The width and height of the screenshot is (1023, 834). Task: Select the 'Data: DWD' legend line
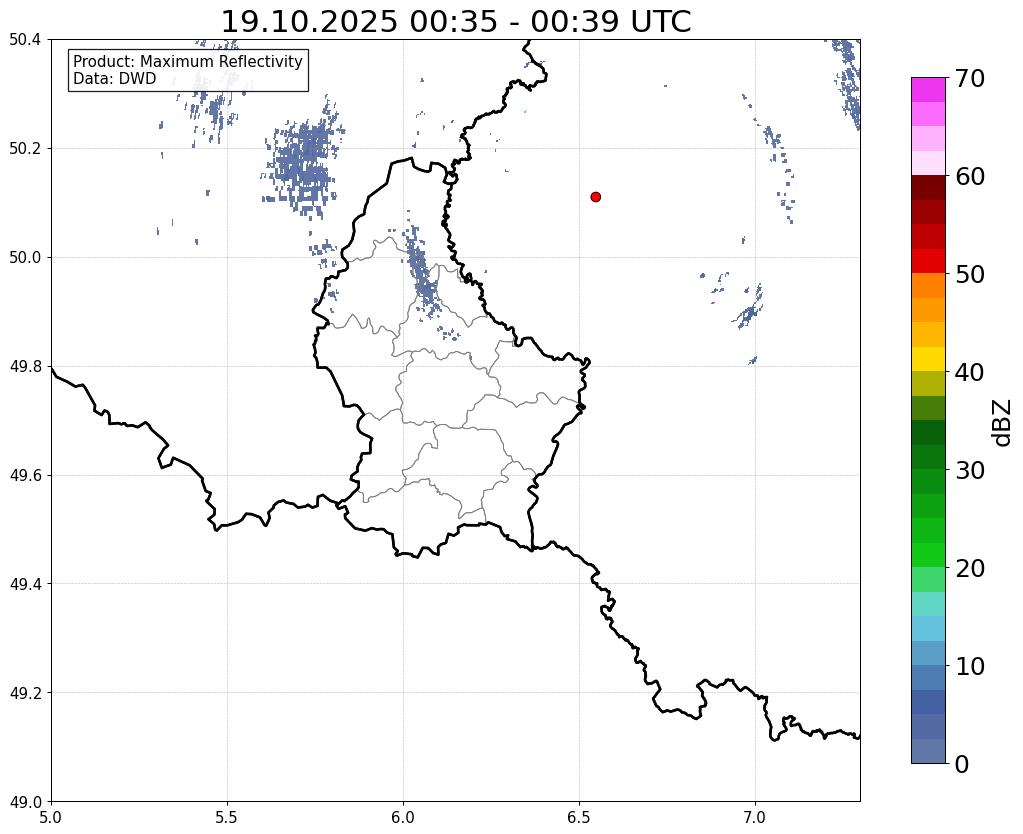[x=115, y=79]
